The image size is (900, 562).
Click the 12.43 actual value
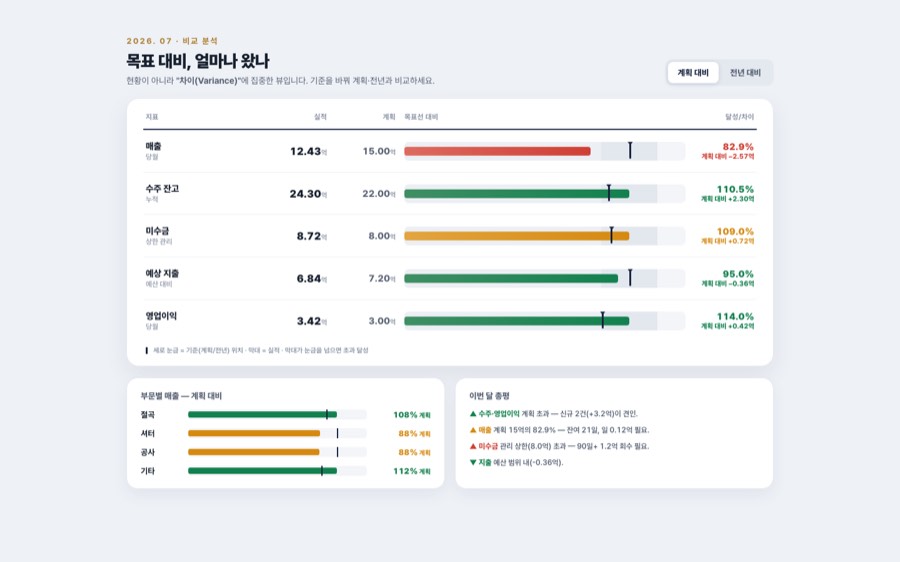click(x=308, y=152)
